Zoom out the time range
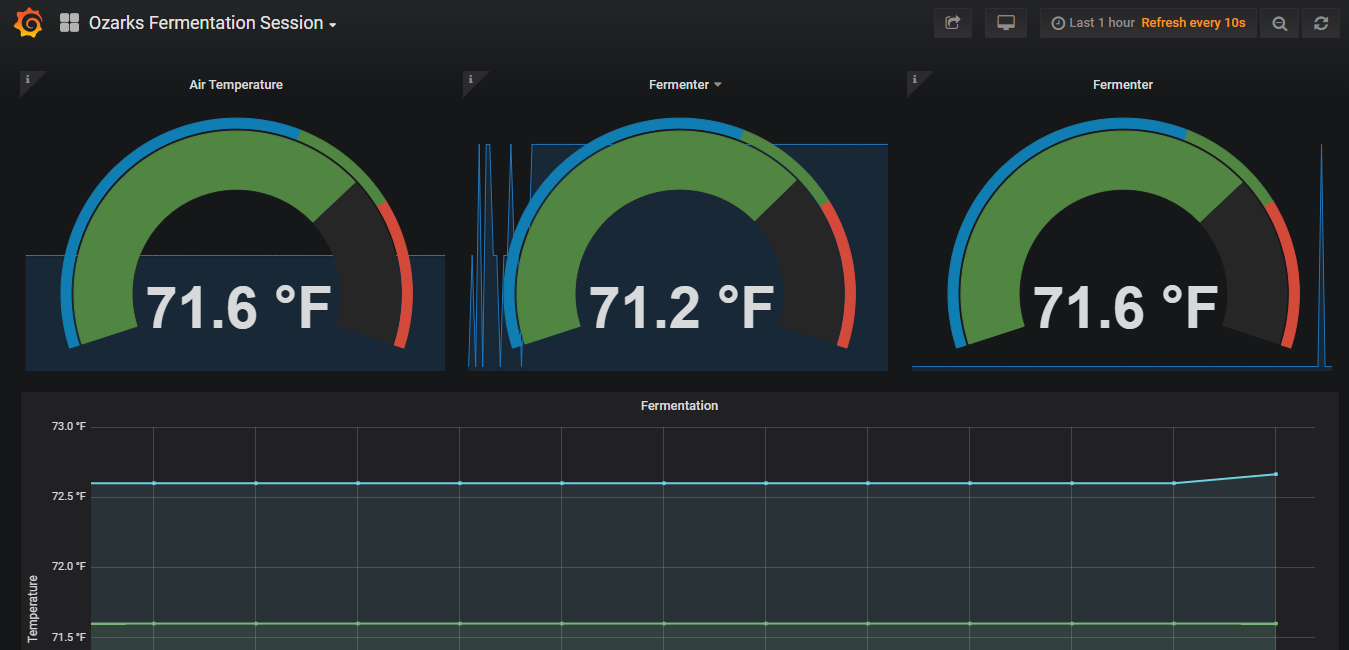 click(1279, 23)
